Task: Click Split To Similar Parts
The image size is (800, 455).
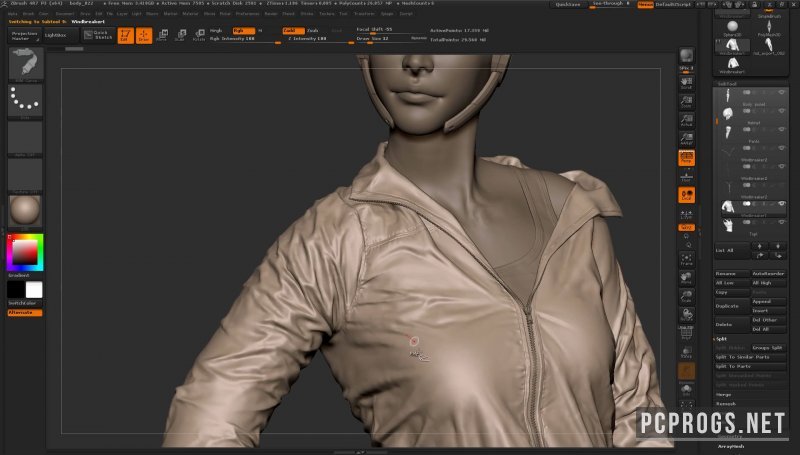Action: coord(750,357)
